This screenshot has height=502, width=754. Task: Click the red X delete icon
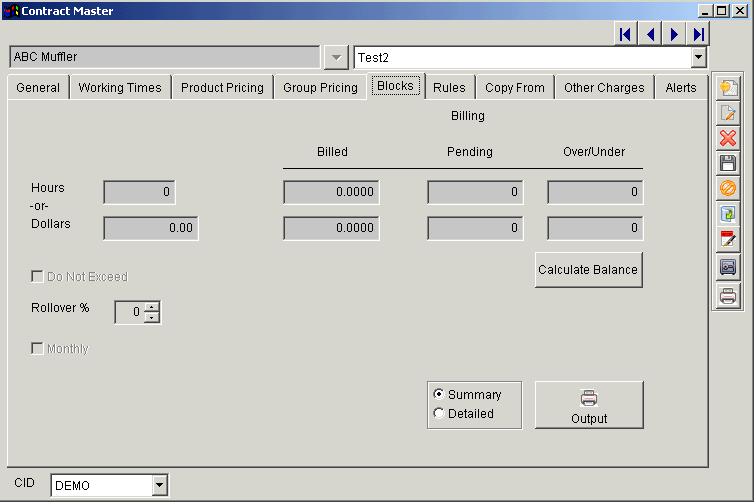click(728, 138)
